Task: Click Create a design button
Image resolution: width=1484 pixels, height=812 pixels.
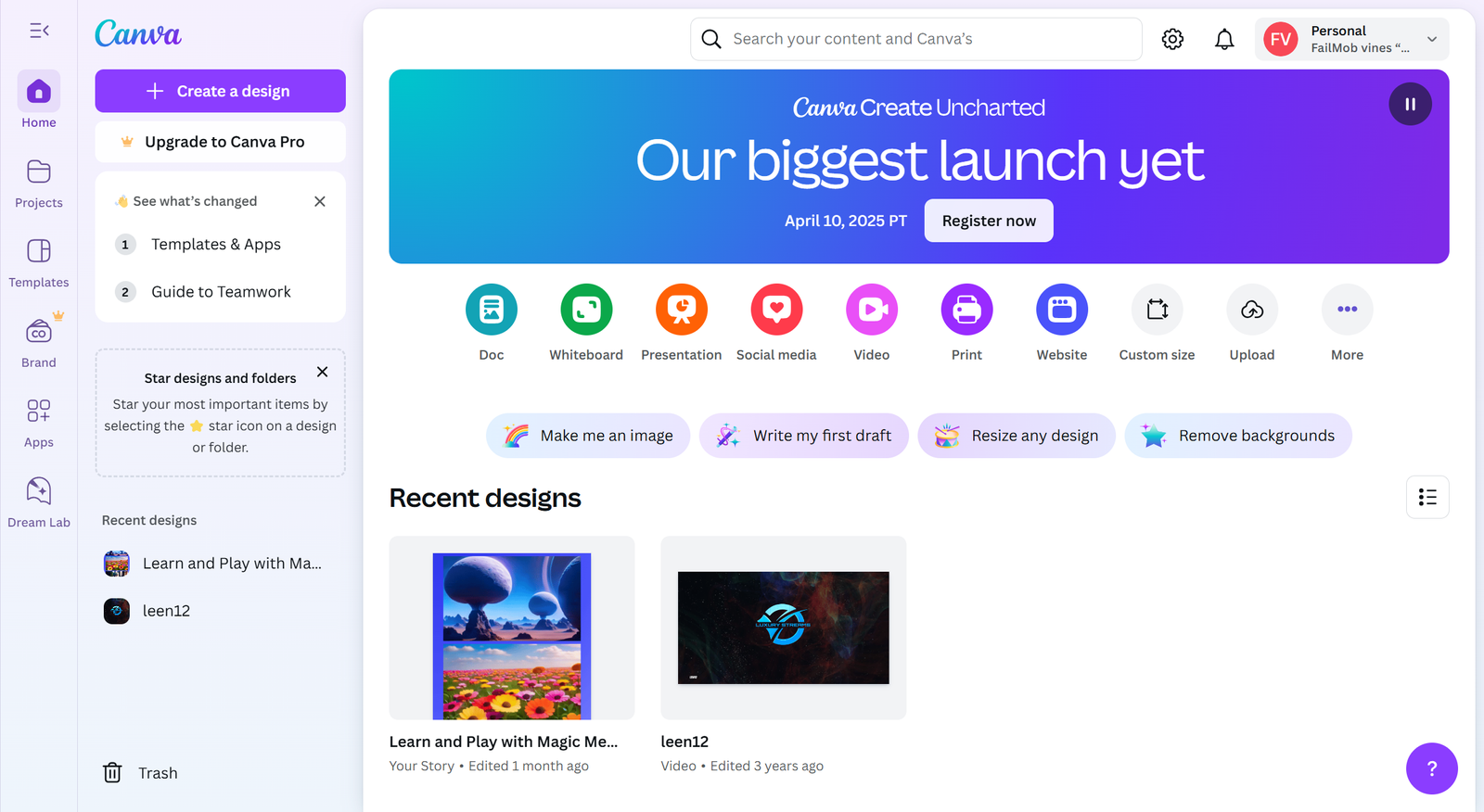Action: pos(220,91)
